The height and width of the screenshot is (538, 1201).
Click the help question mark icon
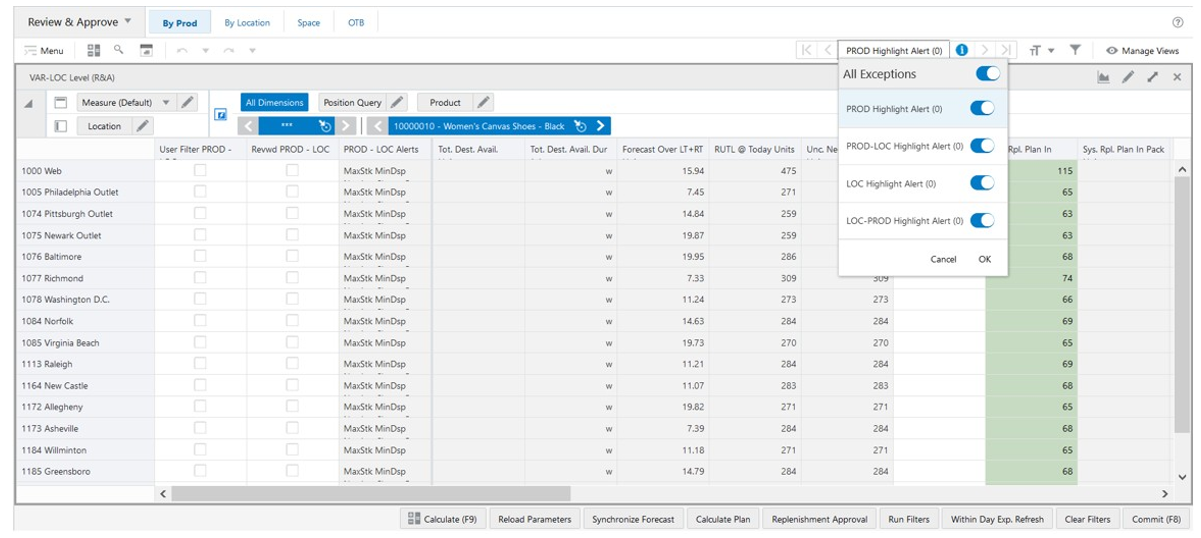pyautogui.click(x=1178, y=22)
